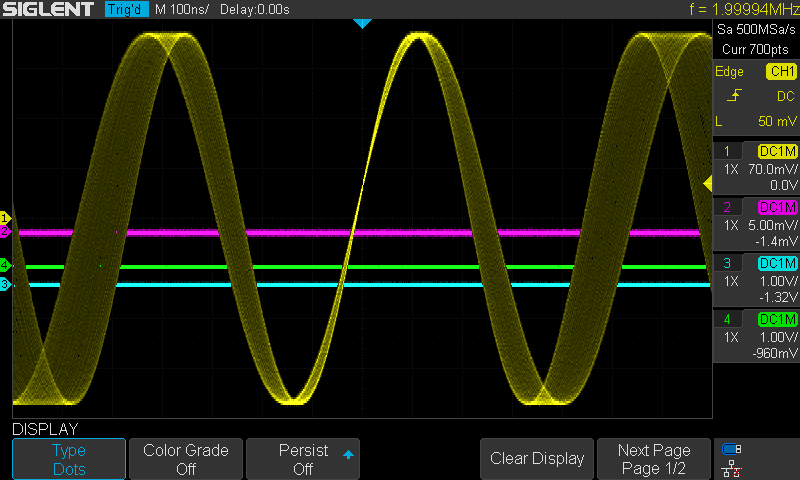Click the LAN network status icon
Image resolution: width=800 pixels, height=480 pixels.
tap(731, 467)
